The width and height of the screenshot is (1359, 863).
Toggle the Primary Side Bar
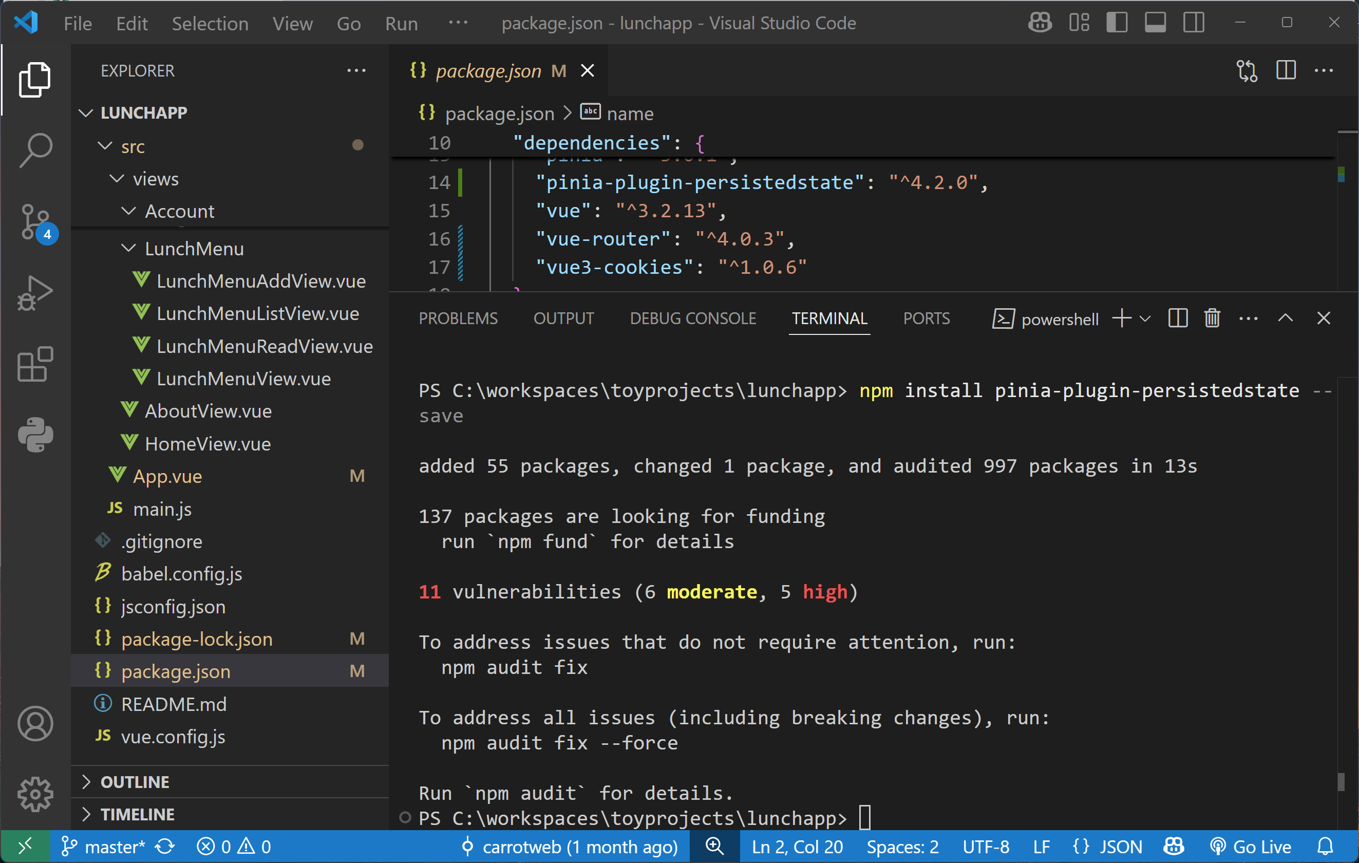pyautogui.click(x=1117, y=22)
